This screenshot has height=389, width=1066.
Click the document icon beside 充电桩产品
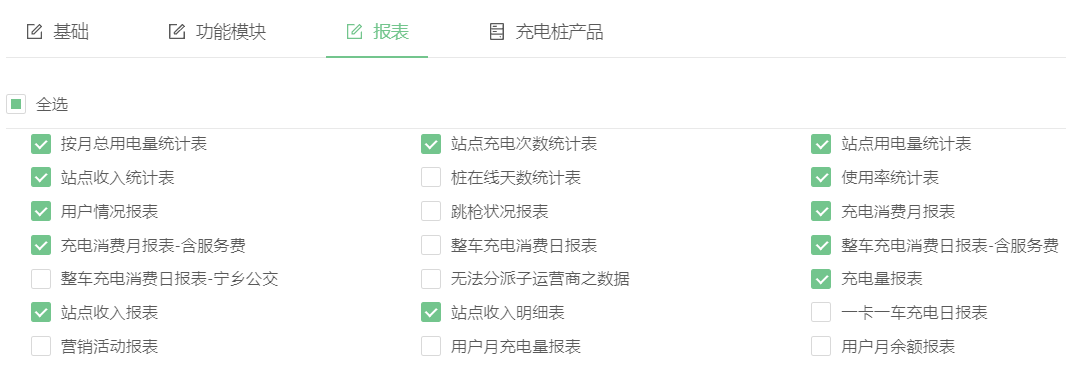(497, 32)
